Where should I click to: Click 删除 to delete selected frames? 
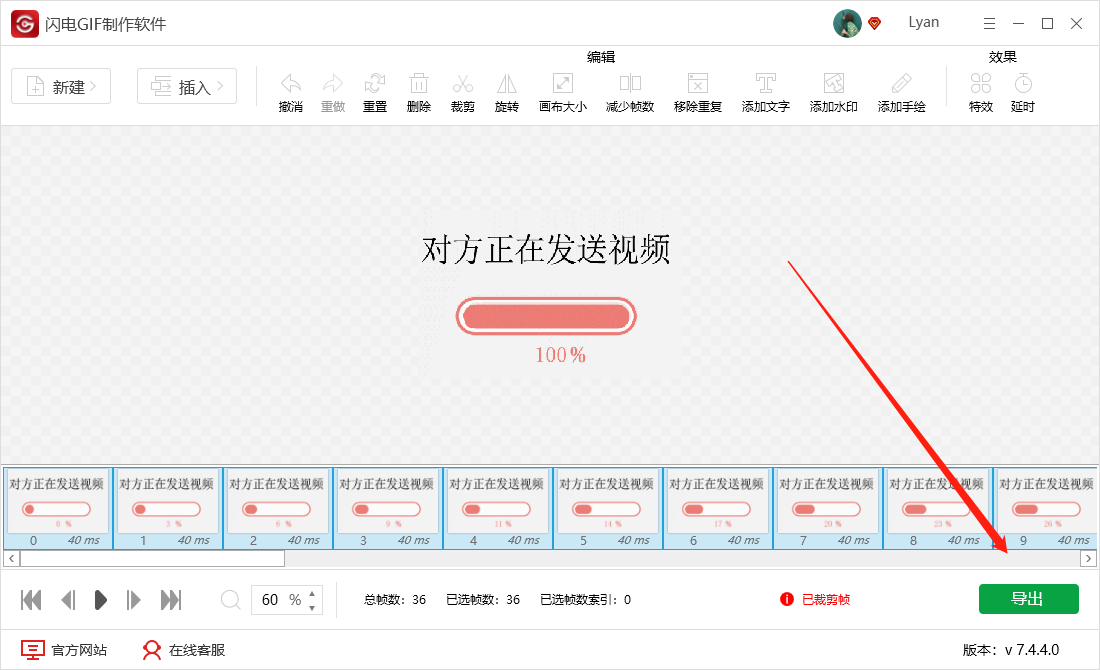tap(418, 90)
